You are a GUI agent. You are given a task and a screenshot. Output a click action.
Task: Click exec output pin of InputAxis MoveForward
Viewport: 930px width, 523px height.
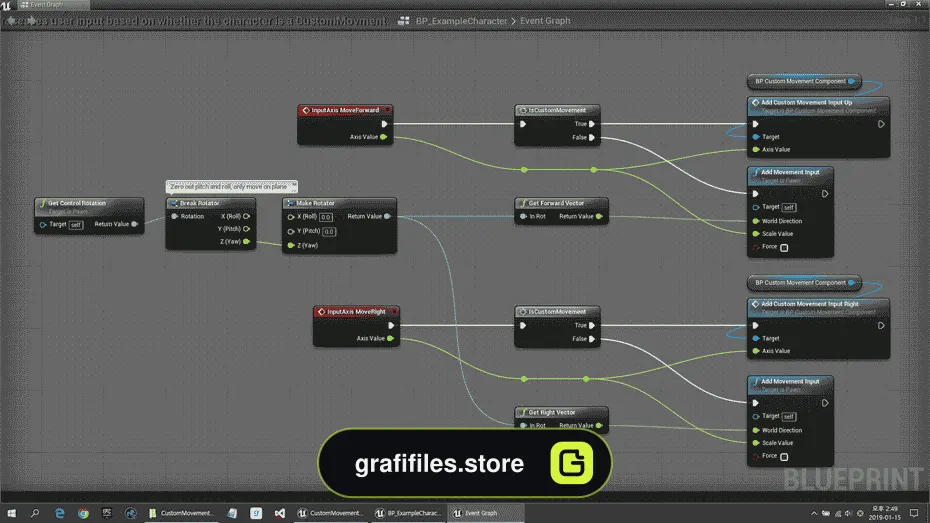click(x=384, y=124)
